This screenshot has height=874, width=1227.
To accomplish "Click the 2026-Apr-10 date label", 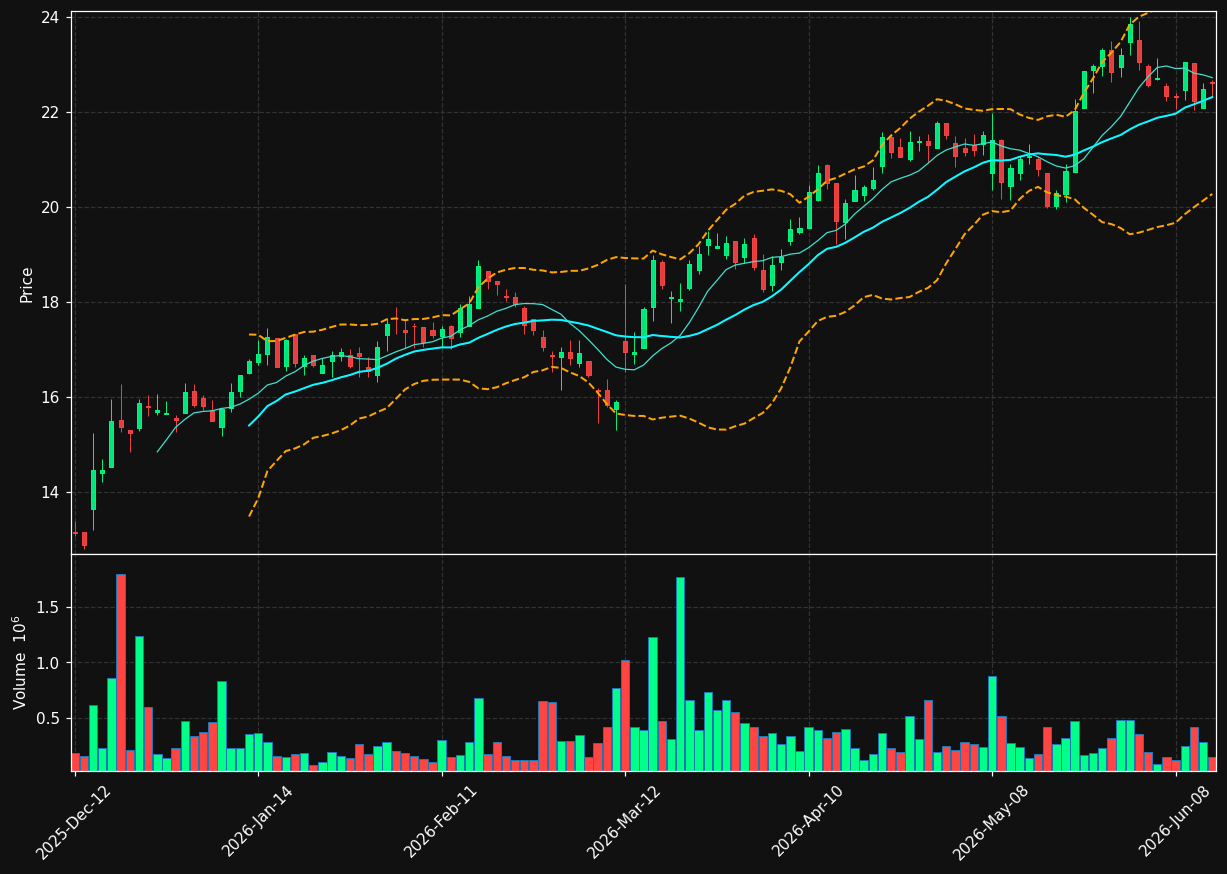I will click(808, 822).
